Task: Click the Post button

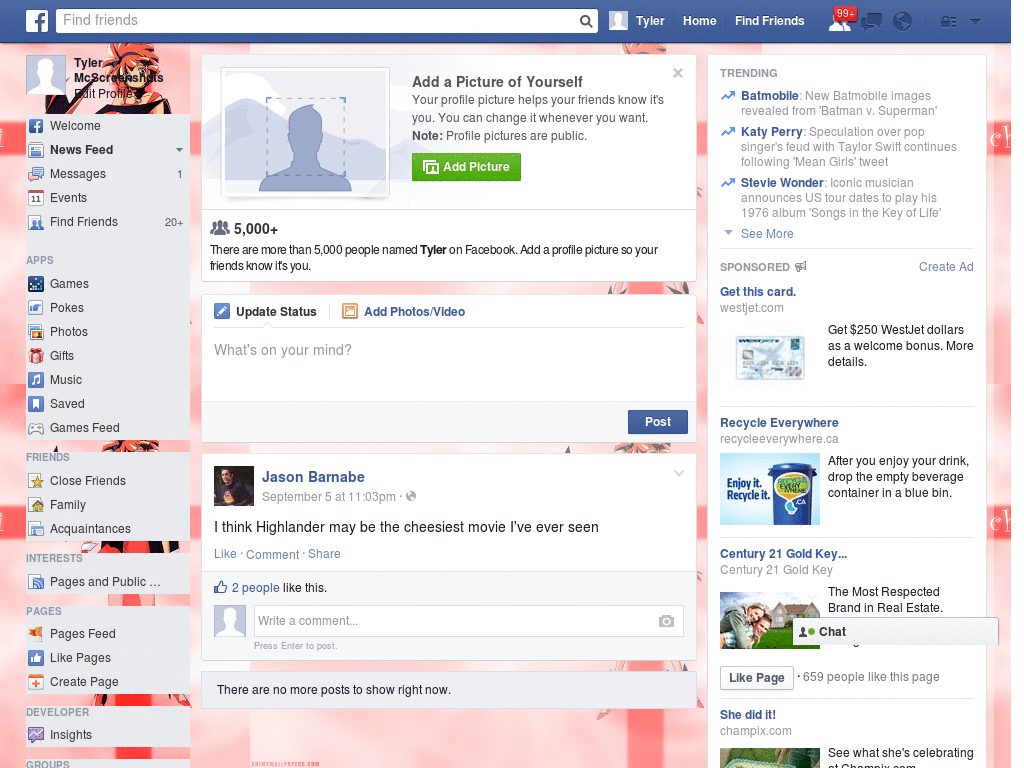Action: click(658, 422)
